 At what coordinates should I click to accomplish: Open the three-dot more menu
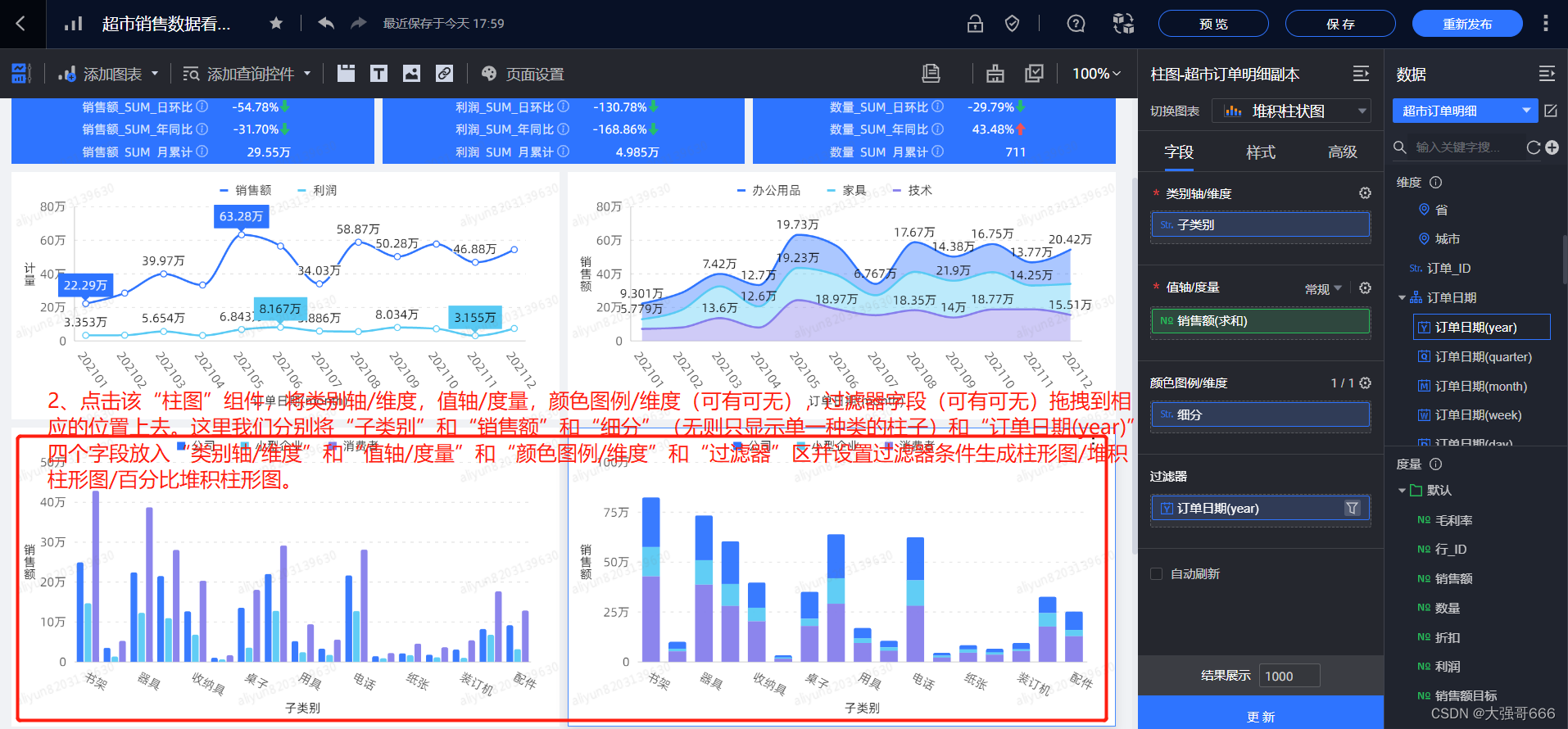[x=1545, y=23]
